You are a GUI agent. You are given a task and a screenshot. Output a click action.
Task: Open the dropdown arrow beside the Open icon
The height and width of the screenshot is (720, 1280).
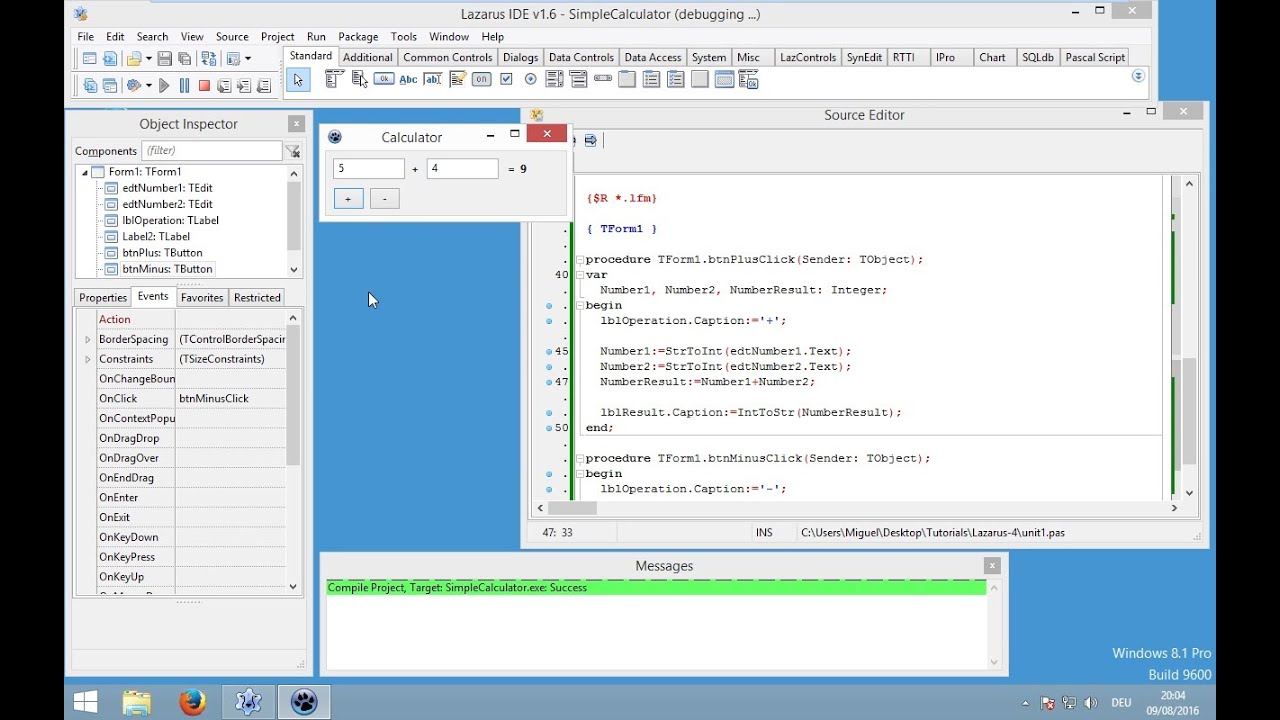[148, 59]
